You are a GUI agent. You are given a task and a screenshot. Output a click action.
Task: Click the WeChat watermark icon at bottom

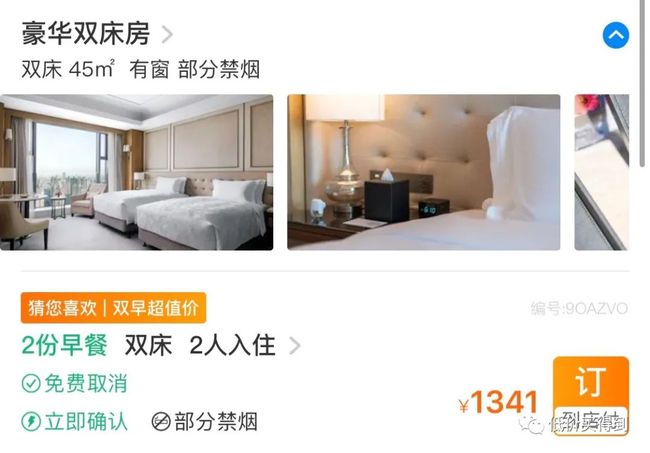point(530,425)
